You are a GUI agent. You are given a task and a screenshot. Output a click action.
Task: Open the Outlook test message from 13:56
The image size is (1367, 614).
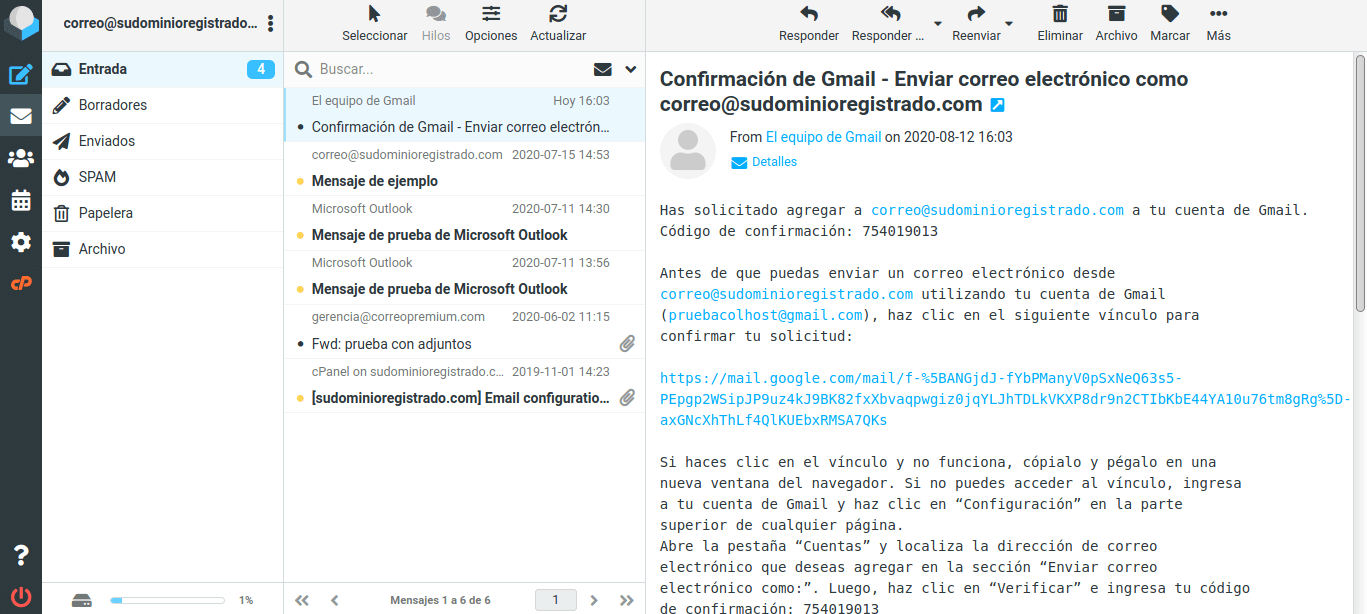tap(464, 276)
